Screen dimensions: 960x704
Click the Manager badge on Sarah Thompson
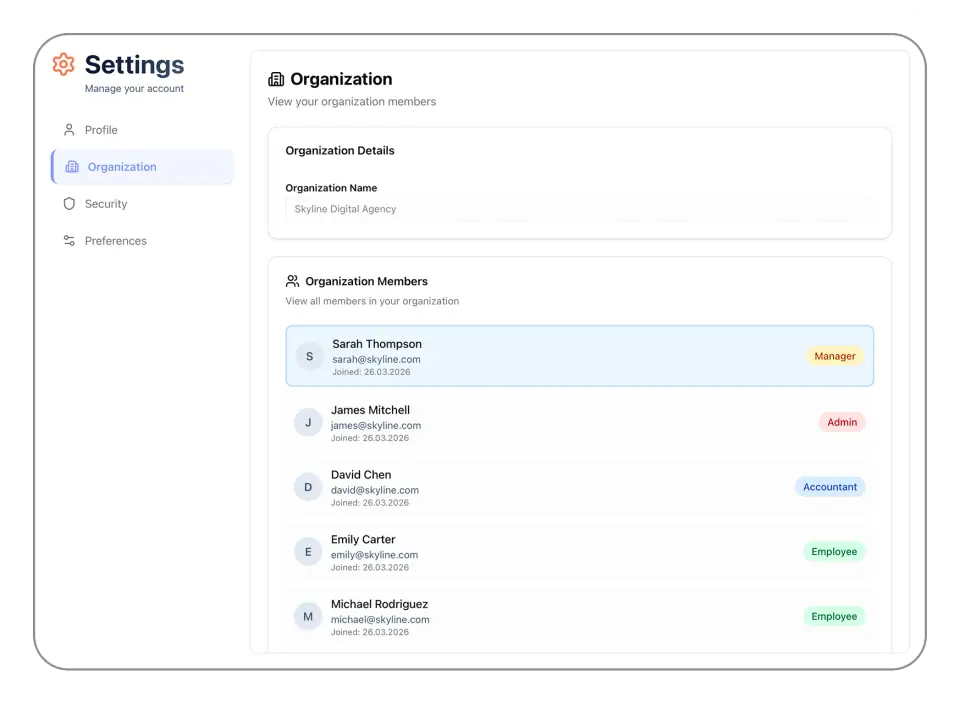point(834,355)
